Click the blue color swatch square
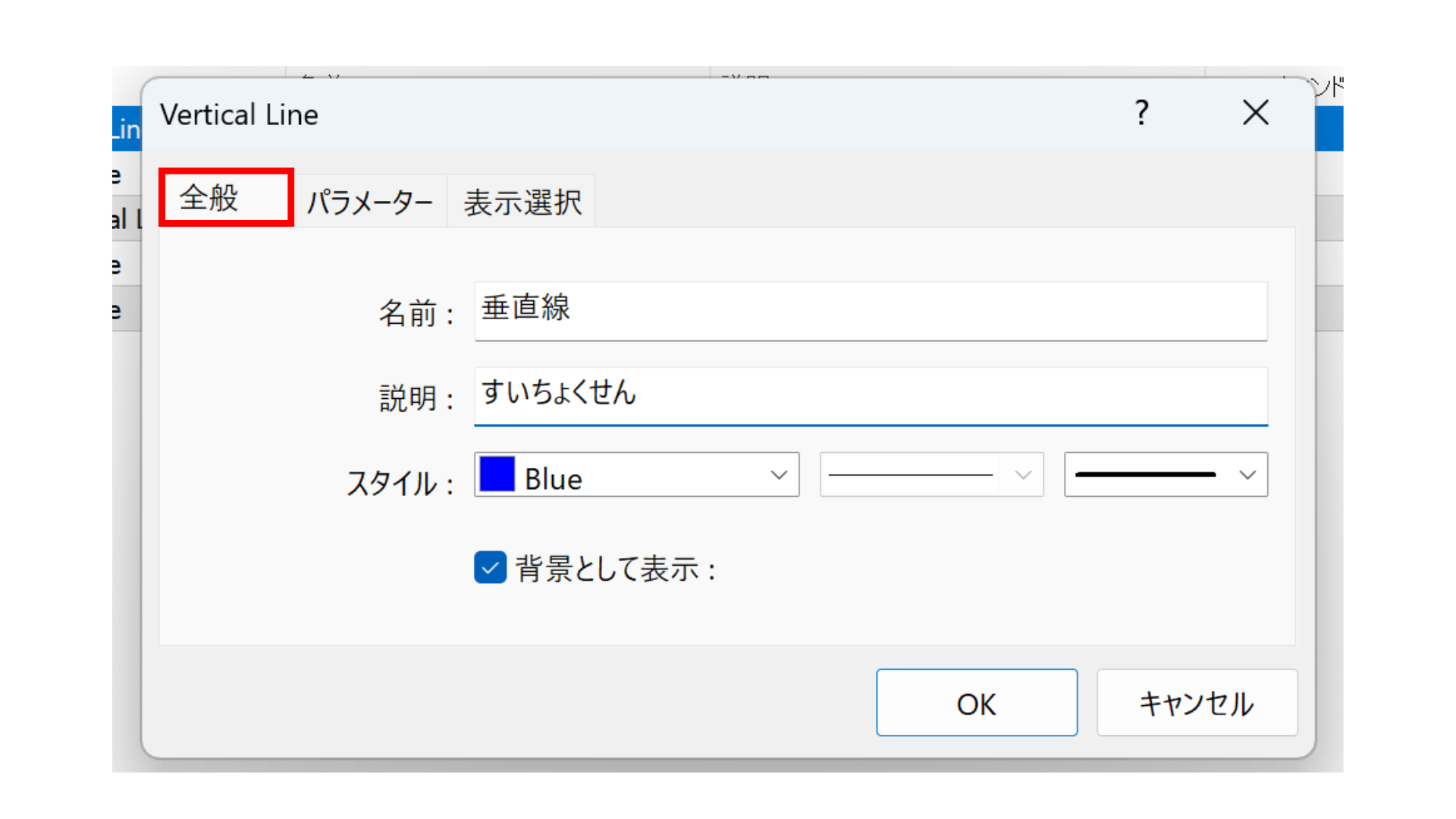Image resolution: width=1456 pixels, height=819 pixels. [x=497, y=475]
